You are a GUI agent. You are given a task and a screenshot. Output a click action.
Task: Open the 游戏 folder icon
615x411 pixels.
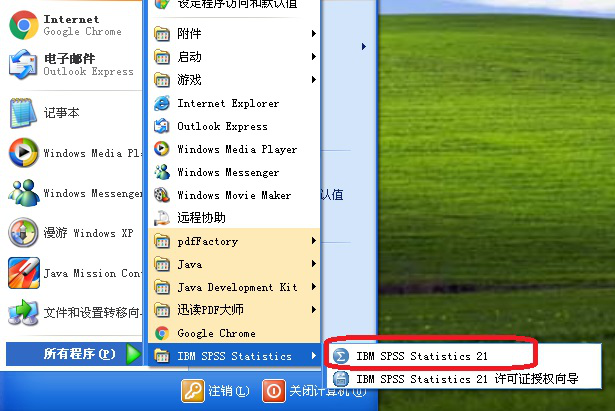click(162, 80)
